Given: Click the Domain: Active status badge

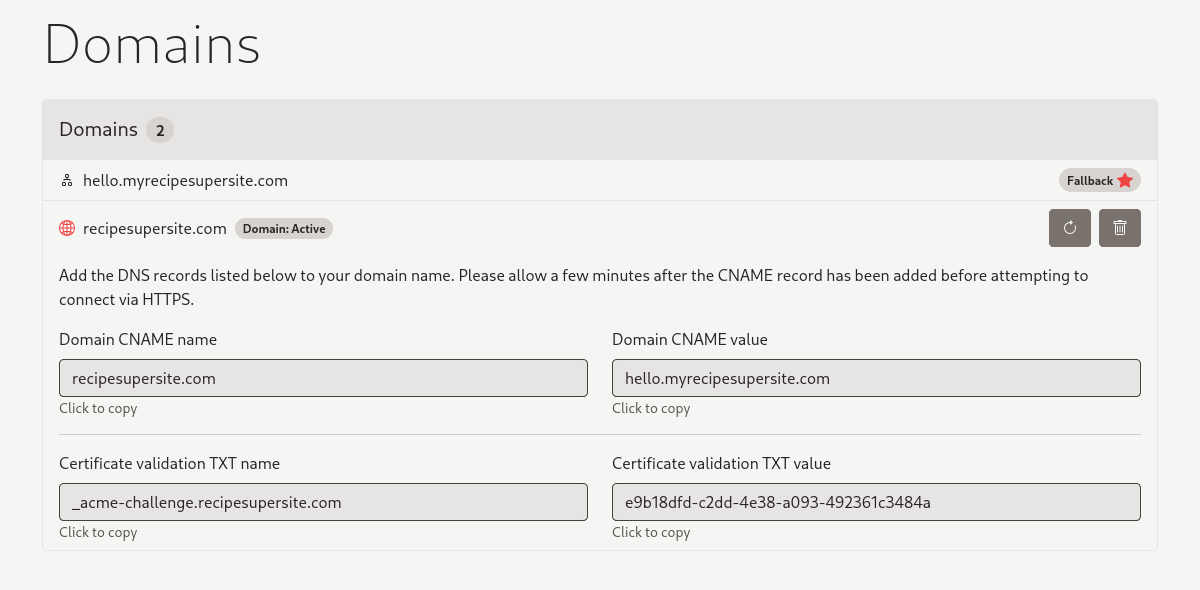Looking at the screenshot, I should (x=284, y=229).
